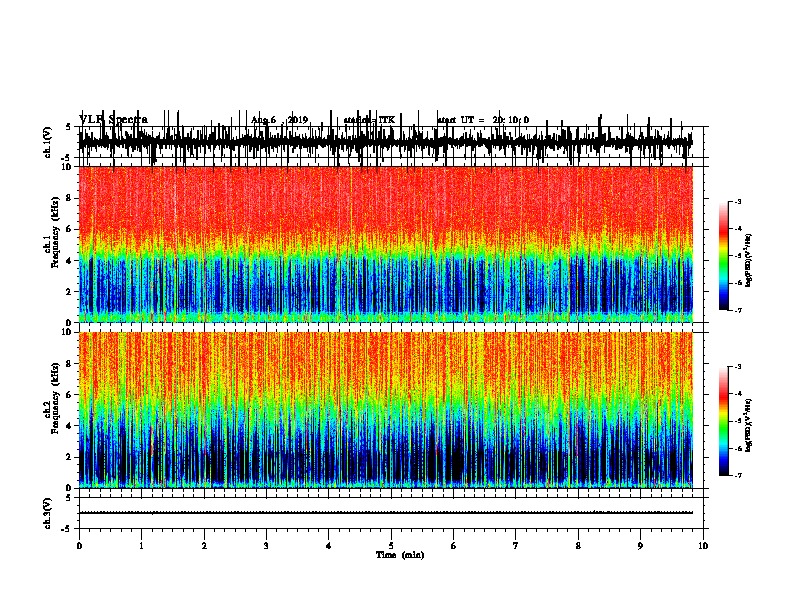Click the ch.1 spectrogram at 8 kHz red band
This screenshot has height=612, width=792.
point(385,198)
